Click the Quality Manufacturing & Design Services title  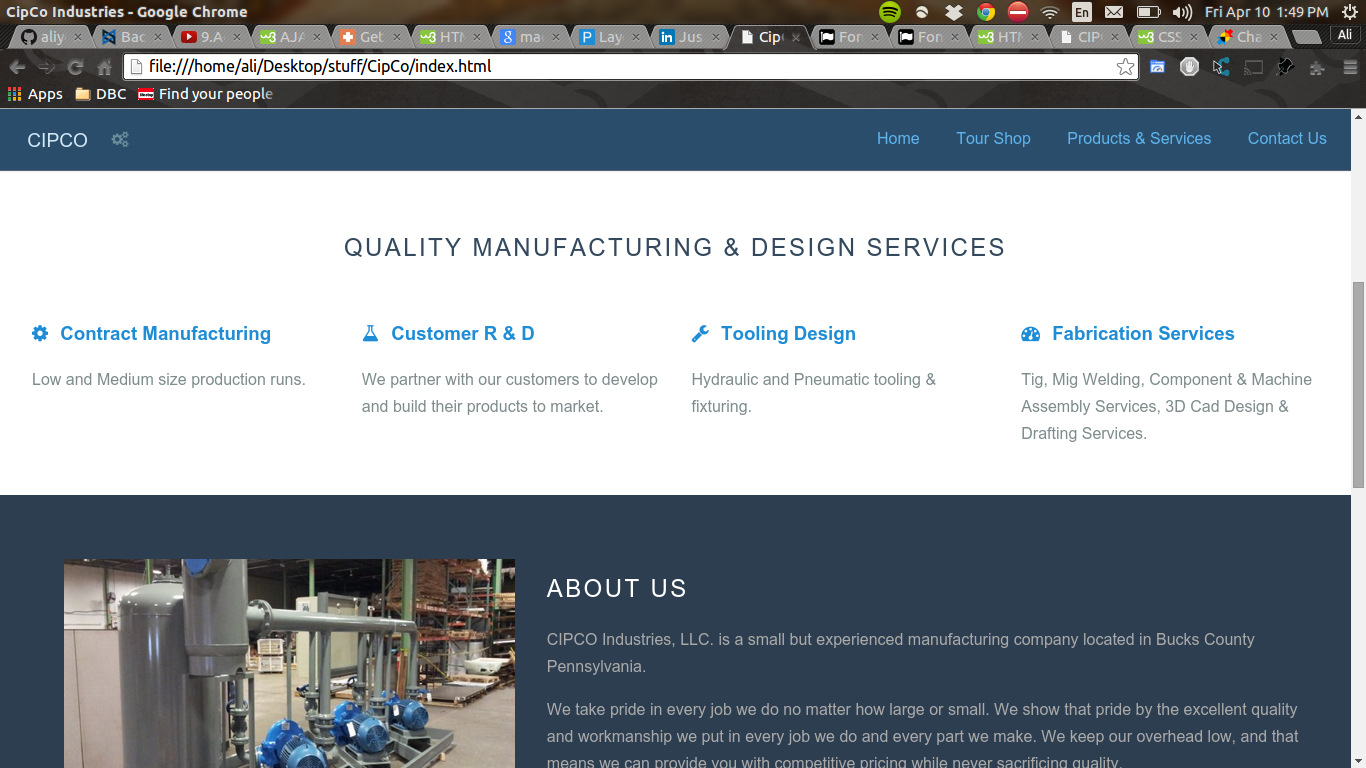coord(675,247)
